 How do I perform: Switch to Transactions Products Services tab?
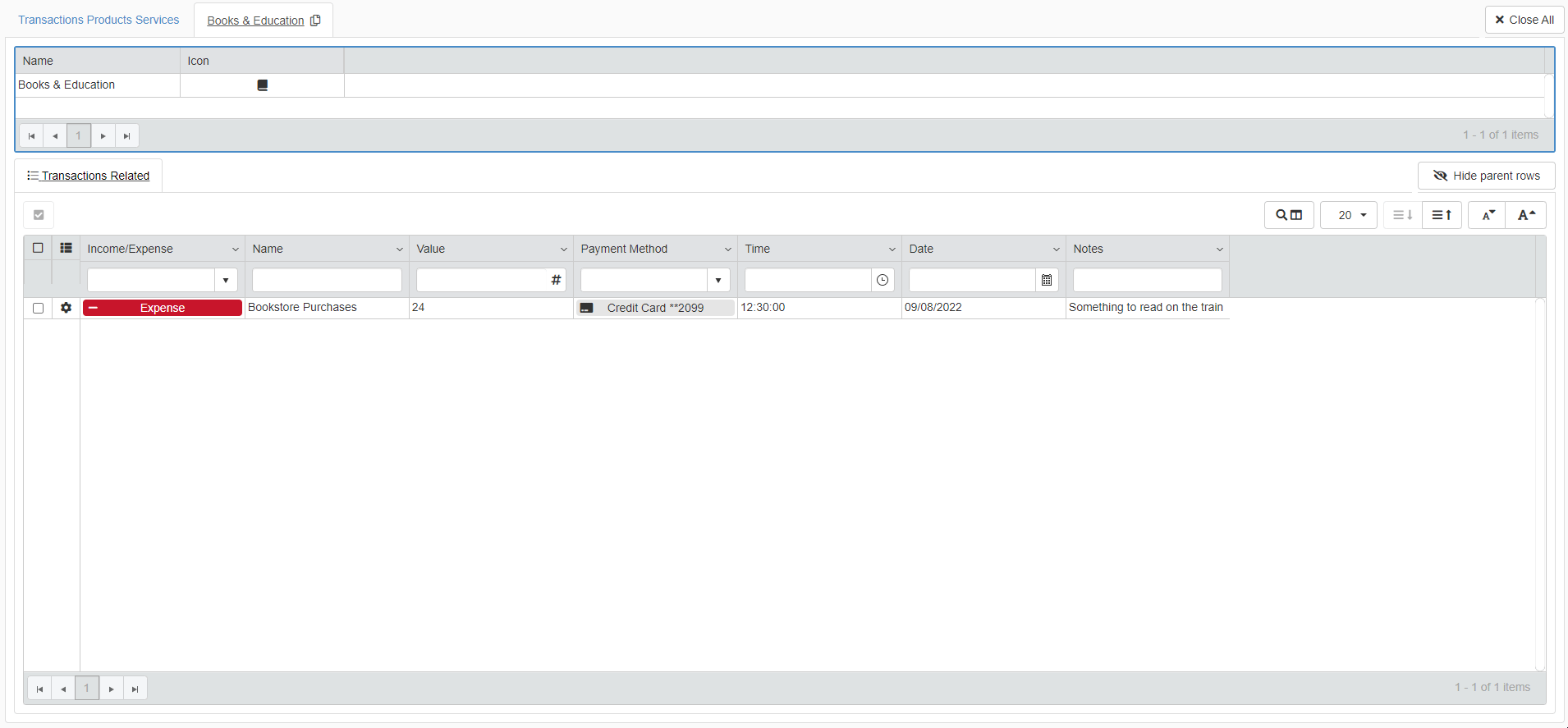pos(99,20)
